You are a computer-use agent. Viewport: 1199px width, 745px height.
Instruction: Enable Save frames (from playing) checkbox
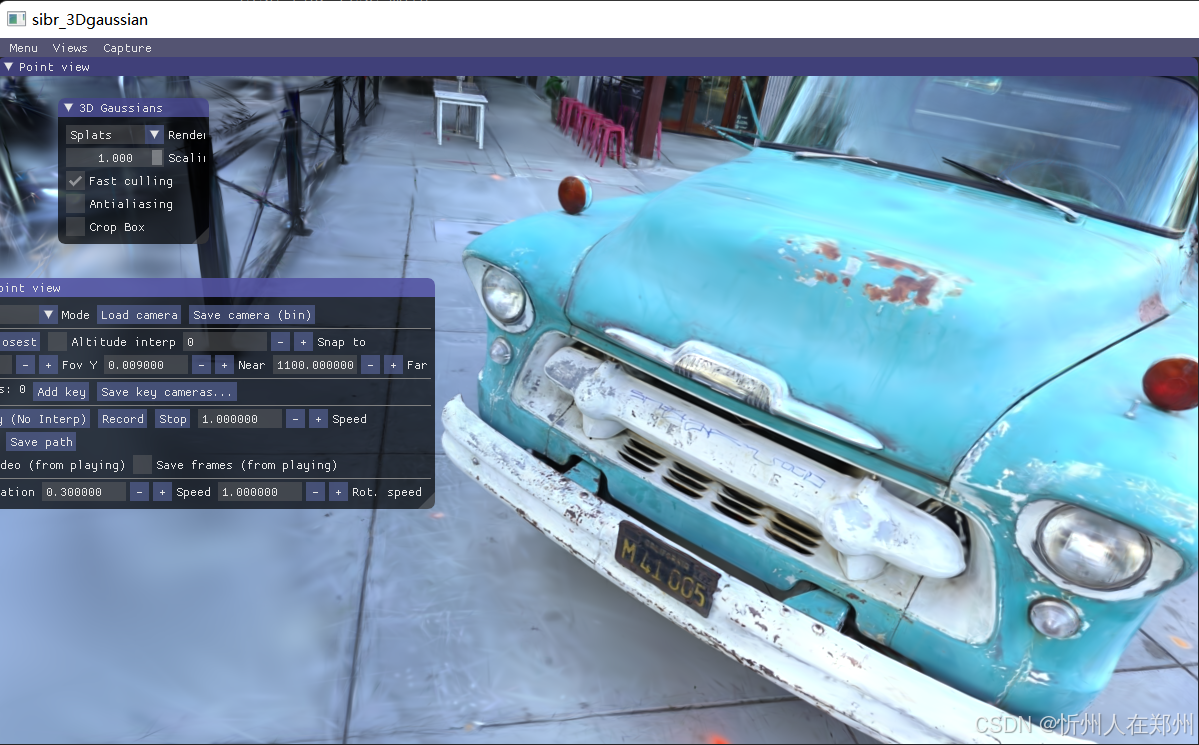click(x=142, y=464)
